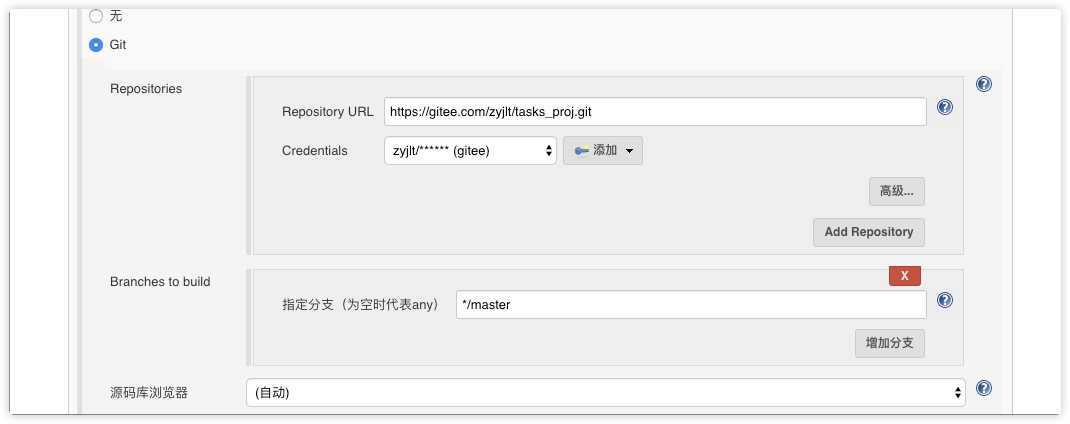Click the Add Repository button

[x=869, y=232]
